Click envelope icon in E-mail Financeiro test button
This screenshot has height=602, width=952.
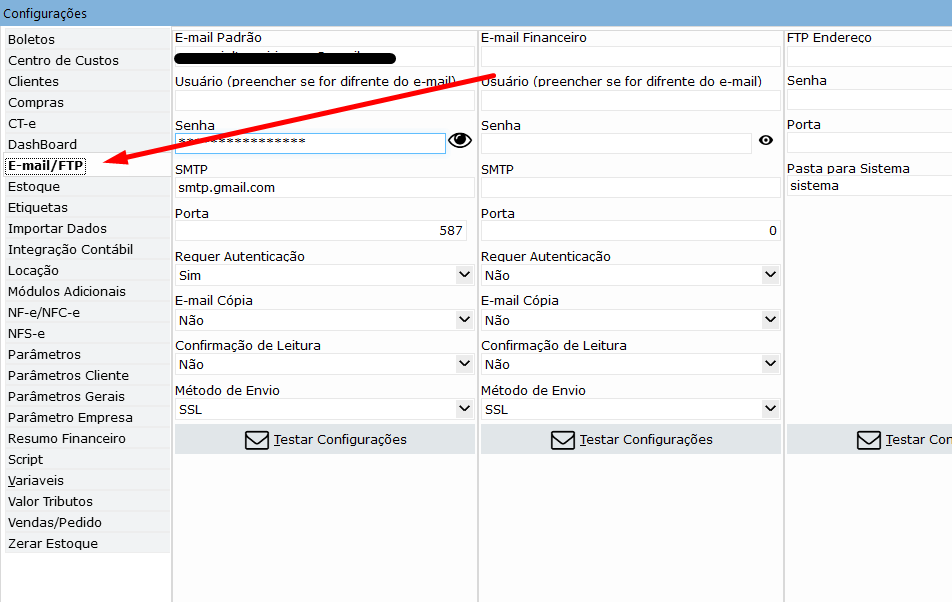point(563,440)
